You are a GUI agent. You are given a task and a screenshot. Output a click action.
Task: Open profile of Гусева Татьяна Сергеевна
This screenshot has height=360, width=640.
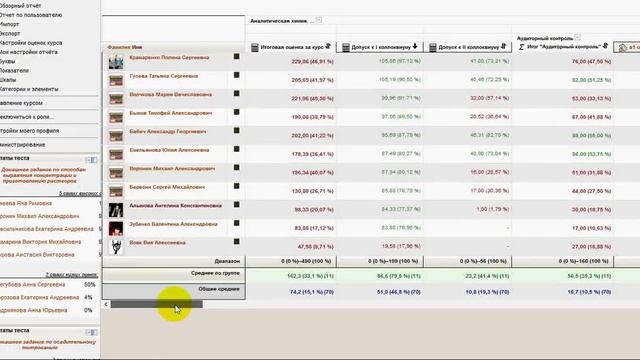[164, 76]
